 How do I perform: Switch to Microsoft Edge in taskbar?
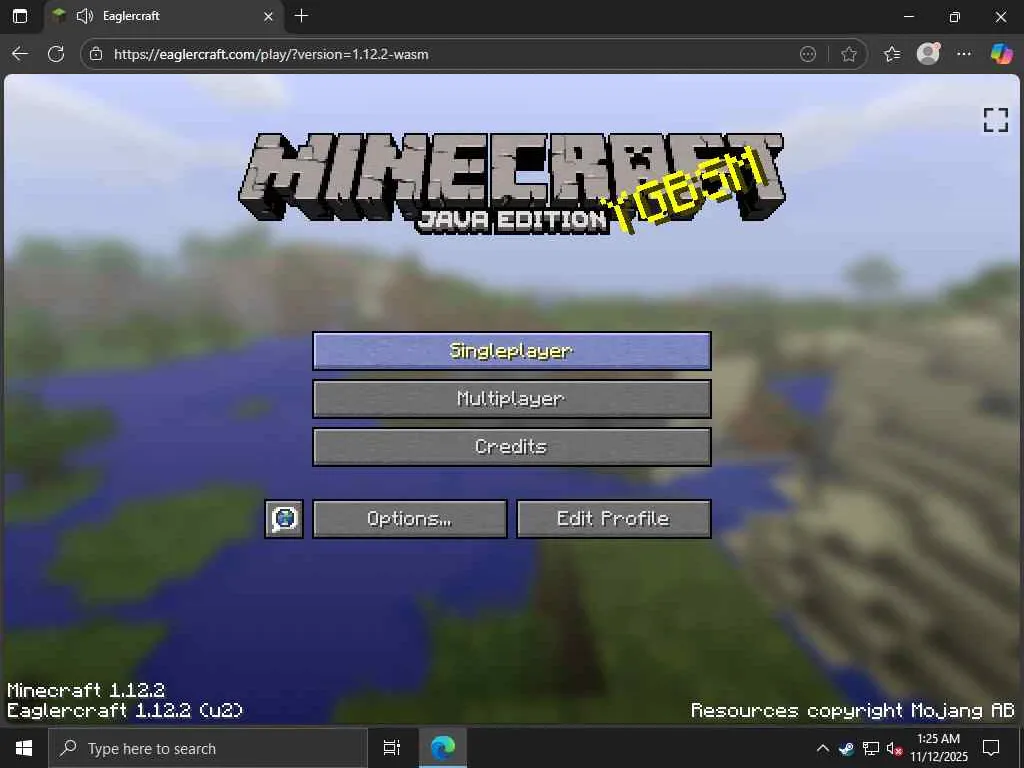[442, 748]
